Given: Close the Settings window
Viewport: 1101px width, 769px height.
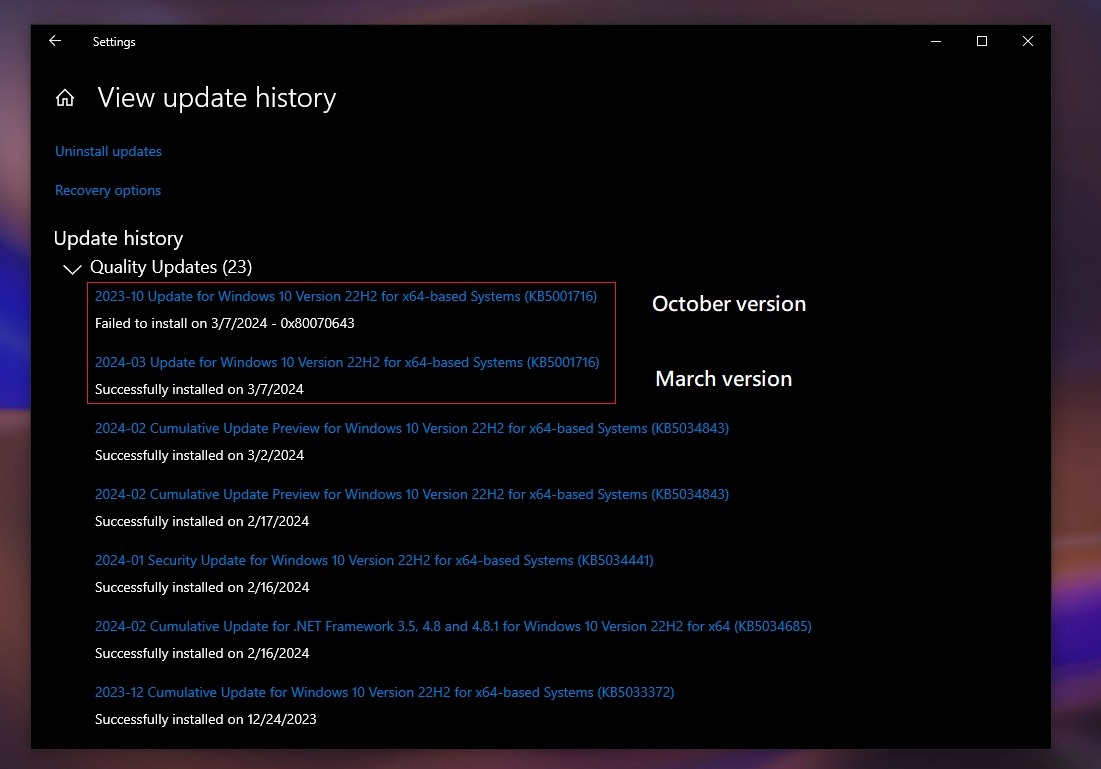Looking at the screenshot, I should pos(1027,41).
